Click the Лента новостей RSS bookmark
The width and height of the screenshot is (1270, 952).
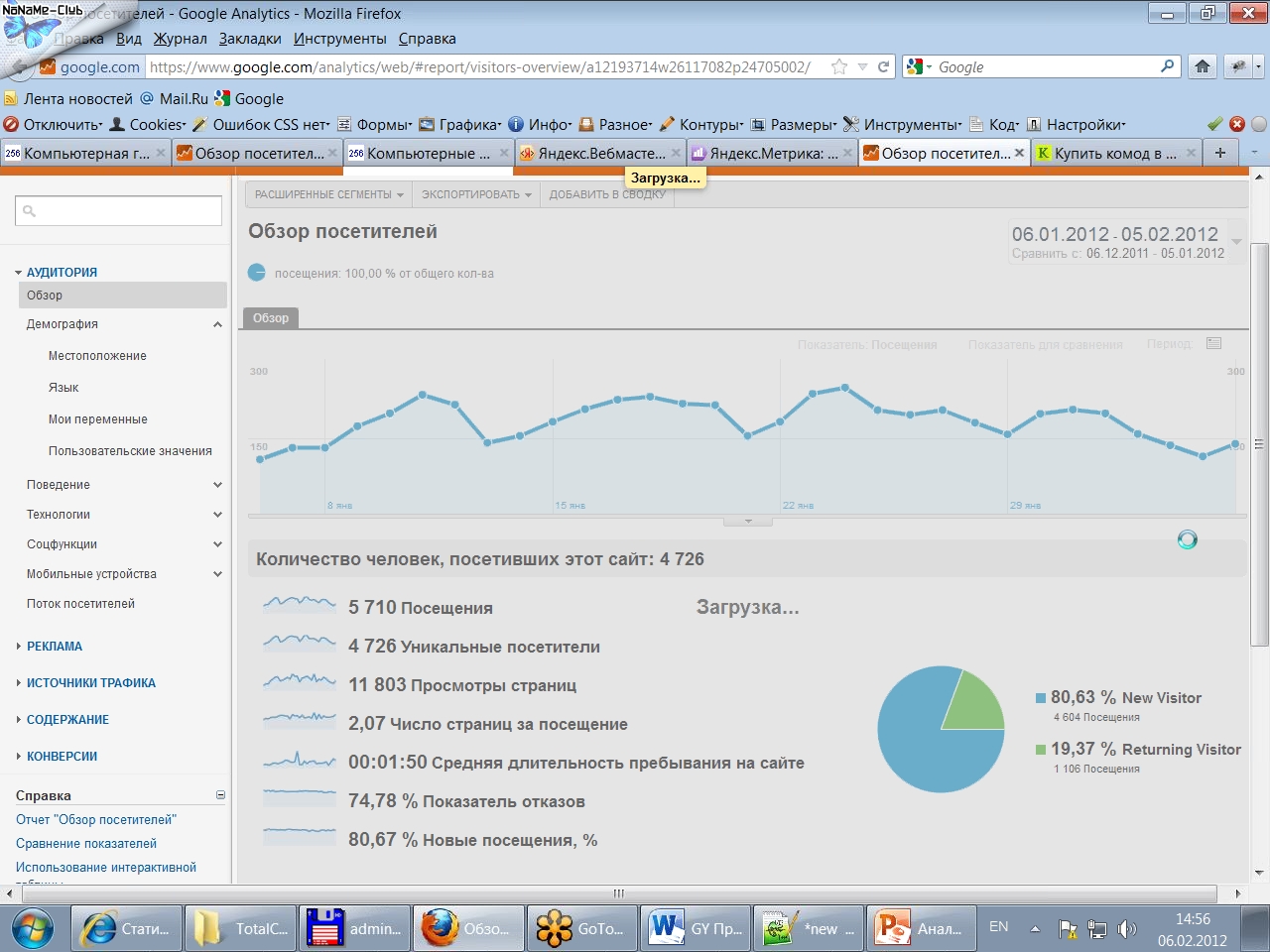click(x=68, y=98)
